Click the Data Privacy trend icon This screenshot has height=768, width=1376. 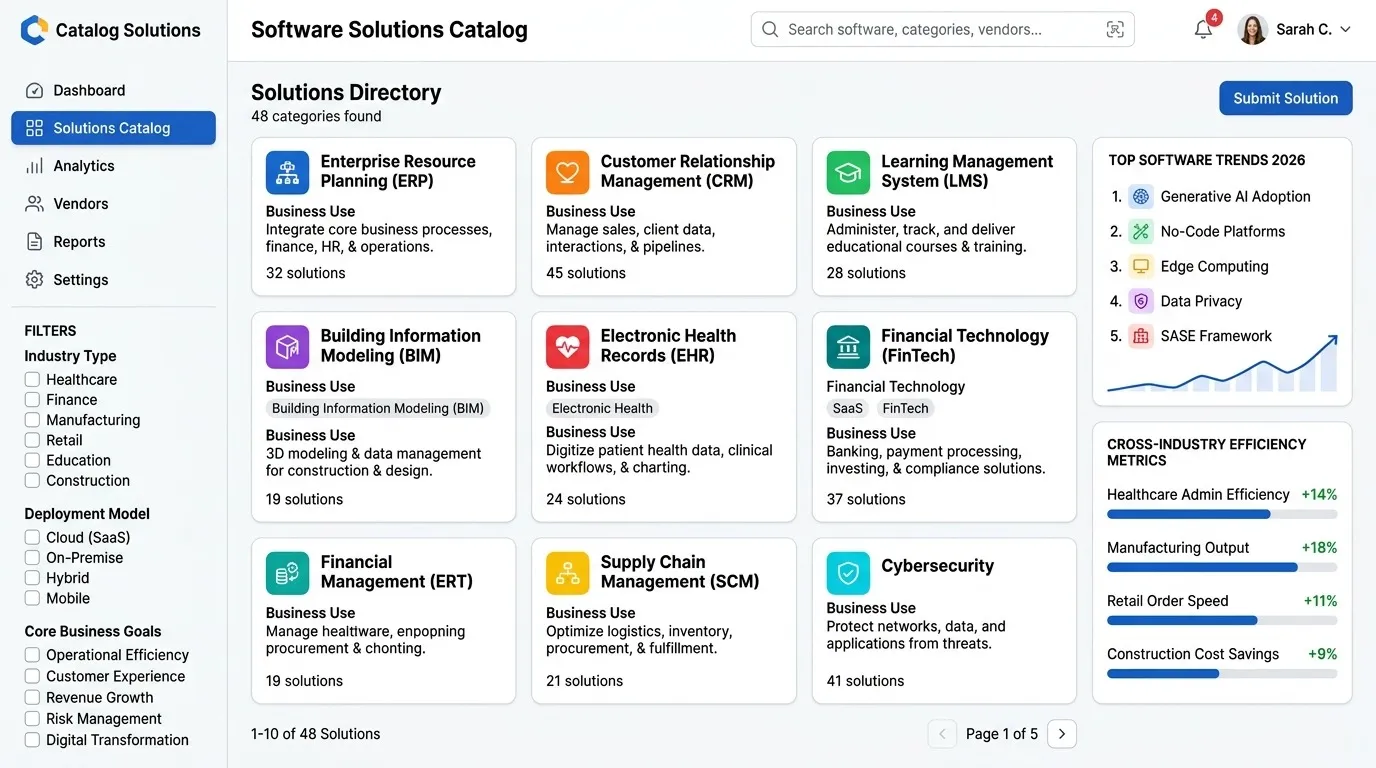[1141, 301]
